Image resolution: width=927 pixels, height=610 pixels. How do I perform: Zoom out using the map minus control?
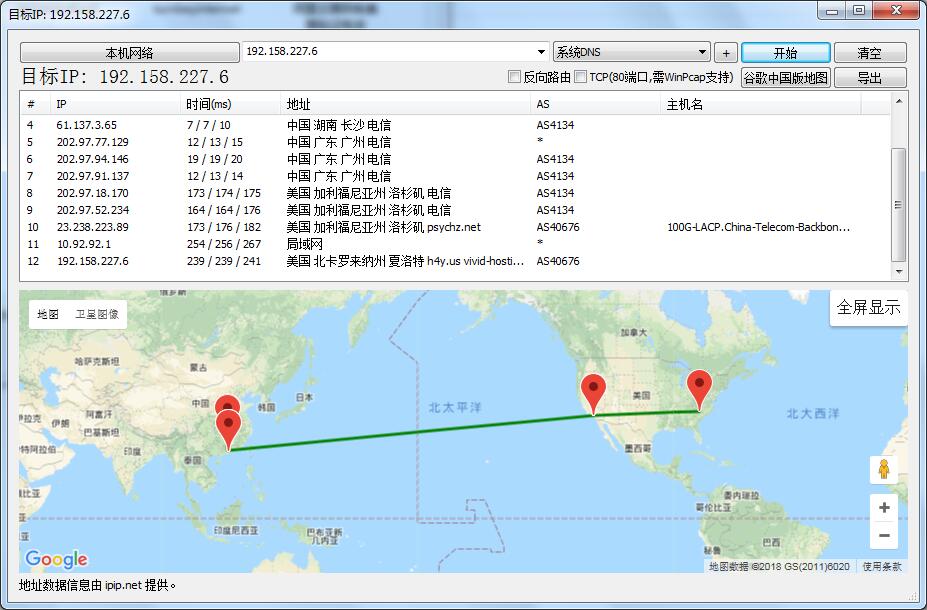(883, 535)
